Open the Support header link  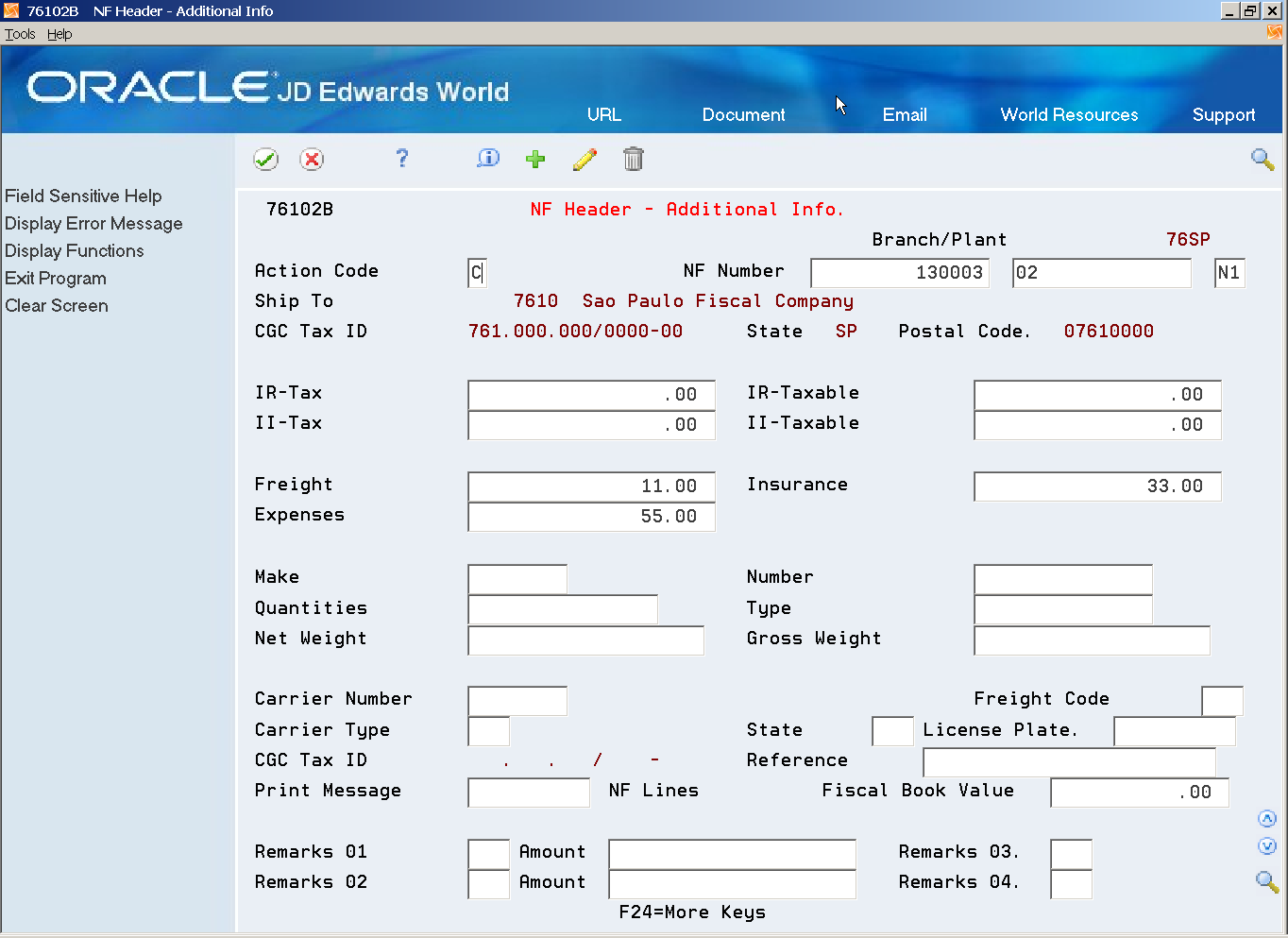pyautogui.click(x=1224, y=115)
